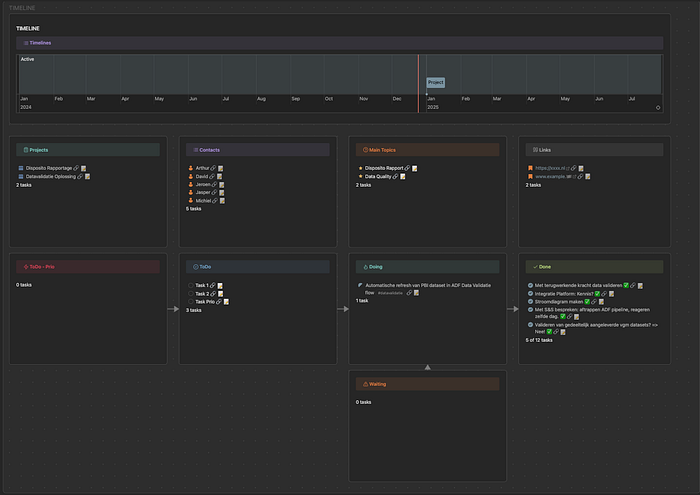The width and height of the screenshot is (700, 495).
Task: Edit the Arthur contact entry
Action: point(221,168)
